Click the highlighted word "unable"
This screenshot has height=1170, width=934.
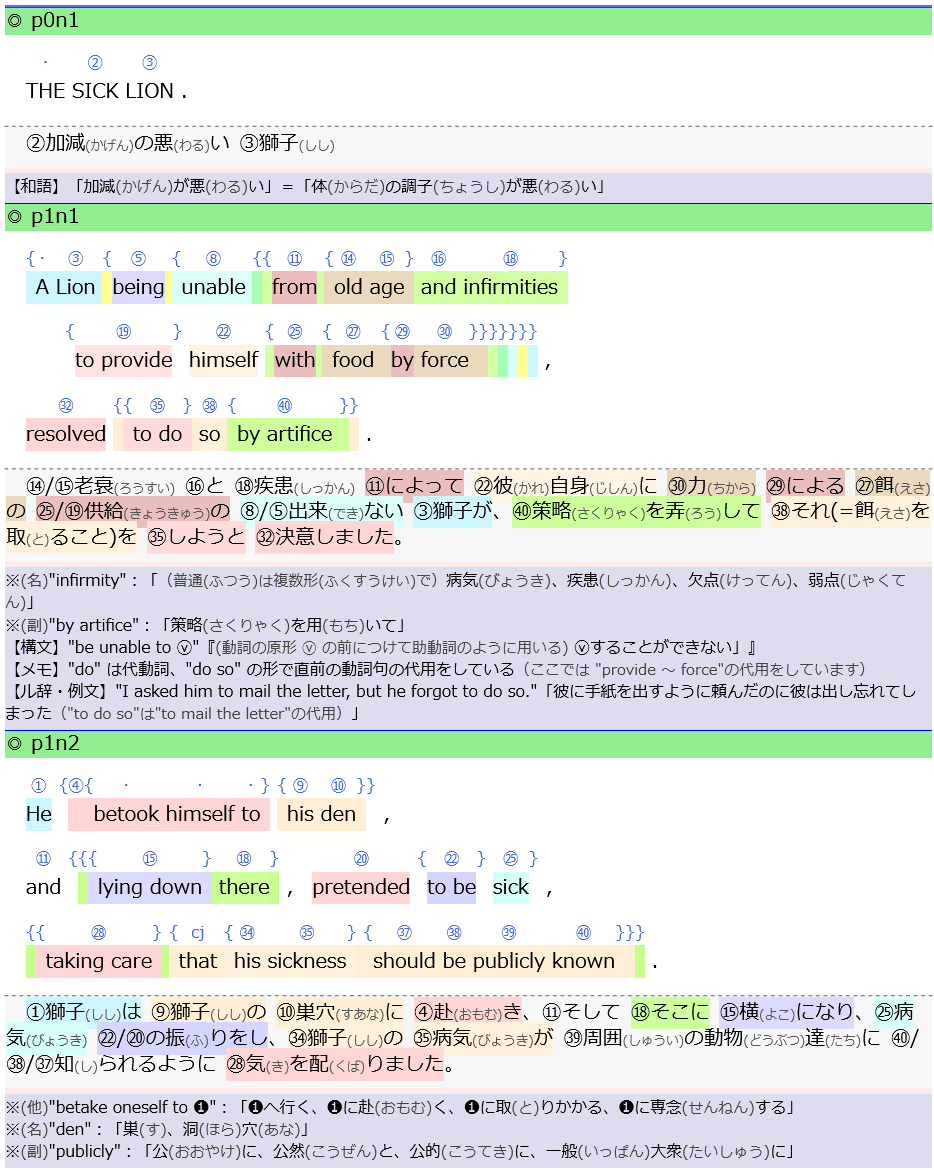coord(213,287)
